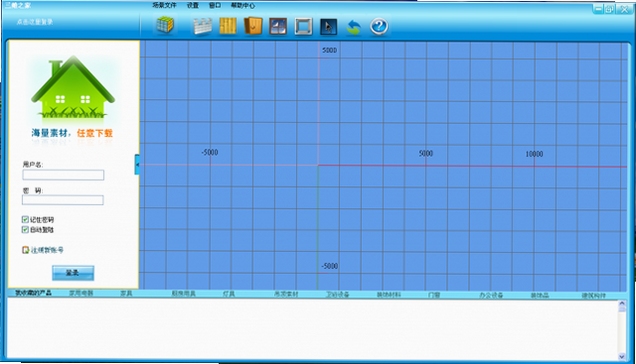Select the window tool icon
Viewport: 636px width, 364px height.
(278, 26)
